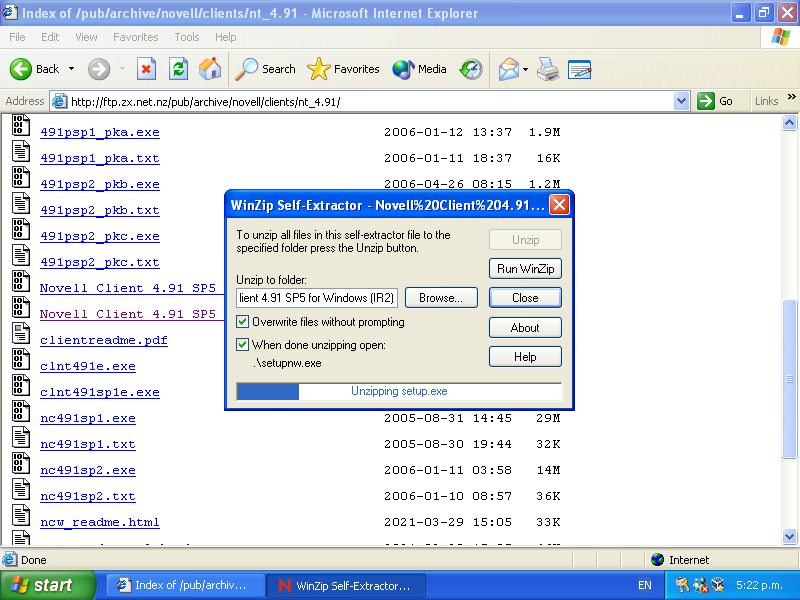Open the View menu
This screenshot has width=800, height=600.
tap(86, 37)
